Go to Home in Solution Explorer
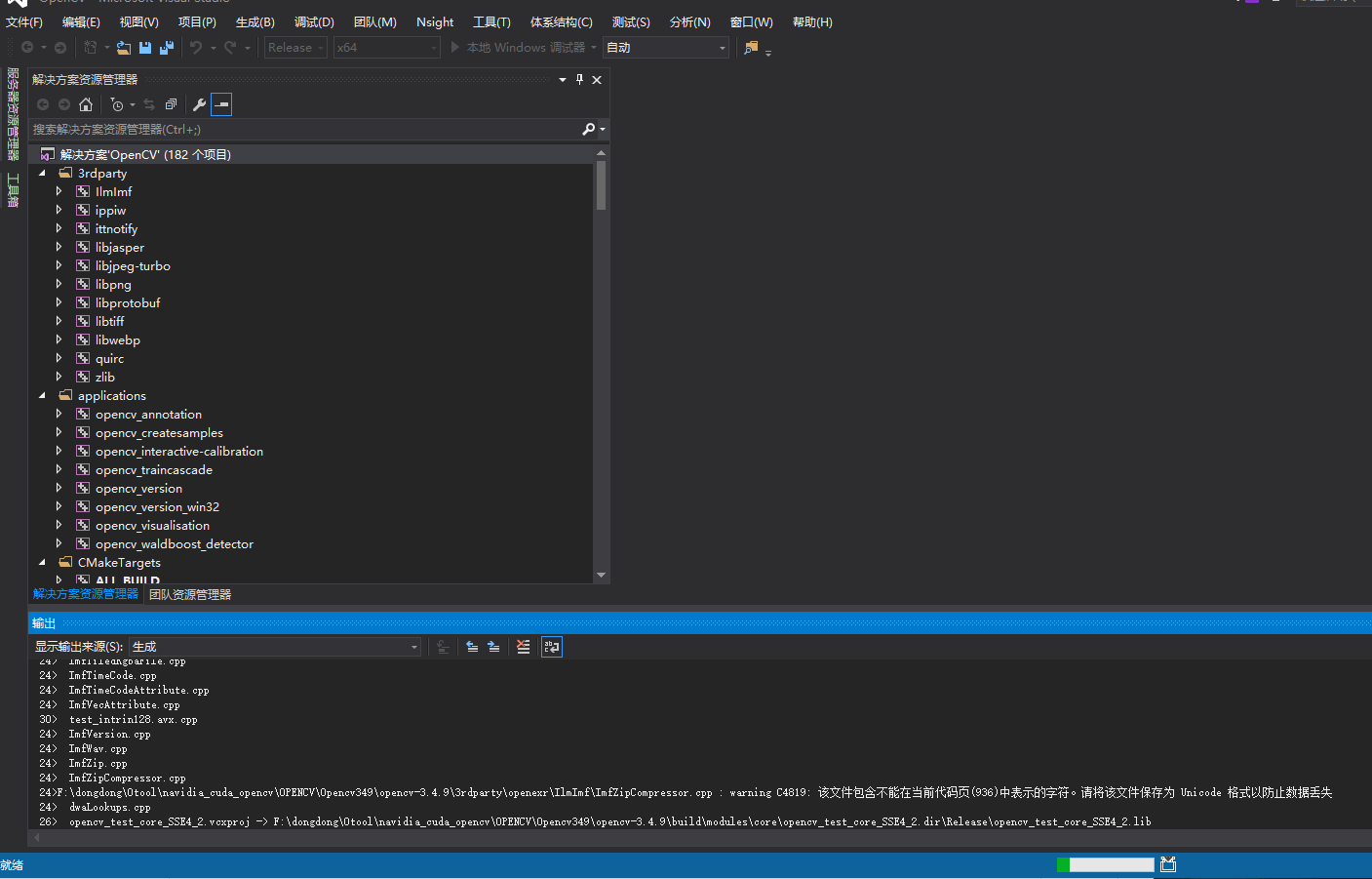Screen dimensions: 1372x879 (x=86, y=104)
